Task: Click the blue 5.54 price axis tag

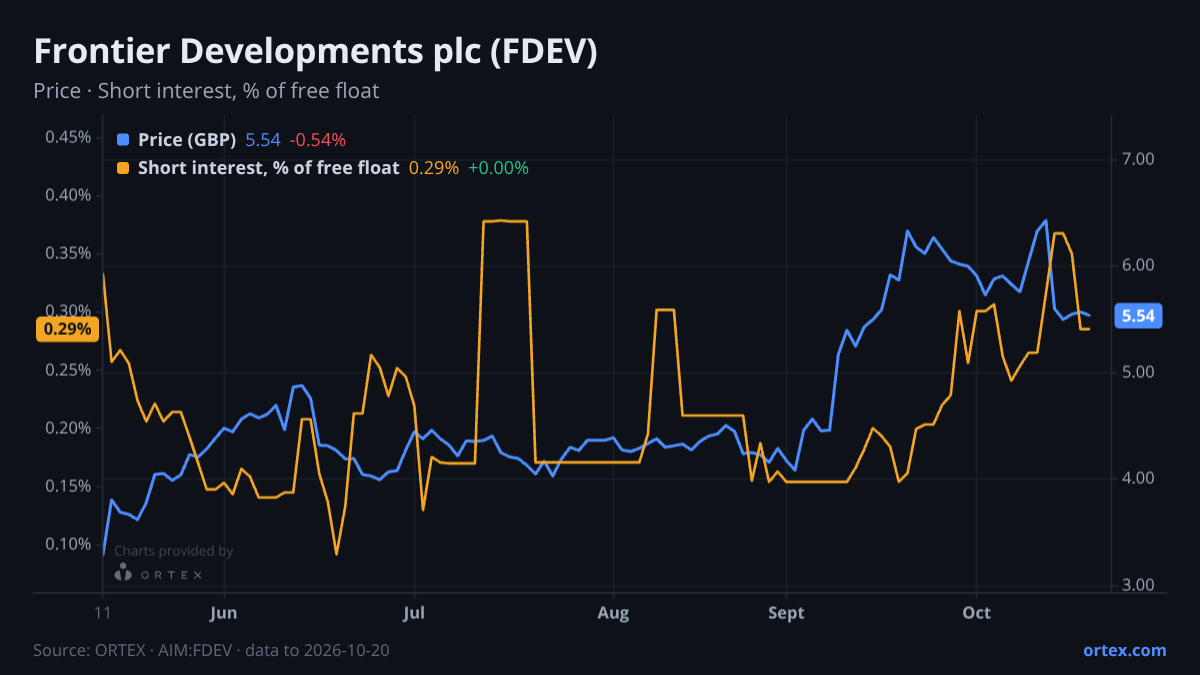Action: click(1138, 316)
